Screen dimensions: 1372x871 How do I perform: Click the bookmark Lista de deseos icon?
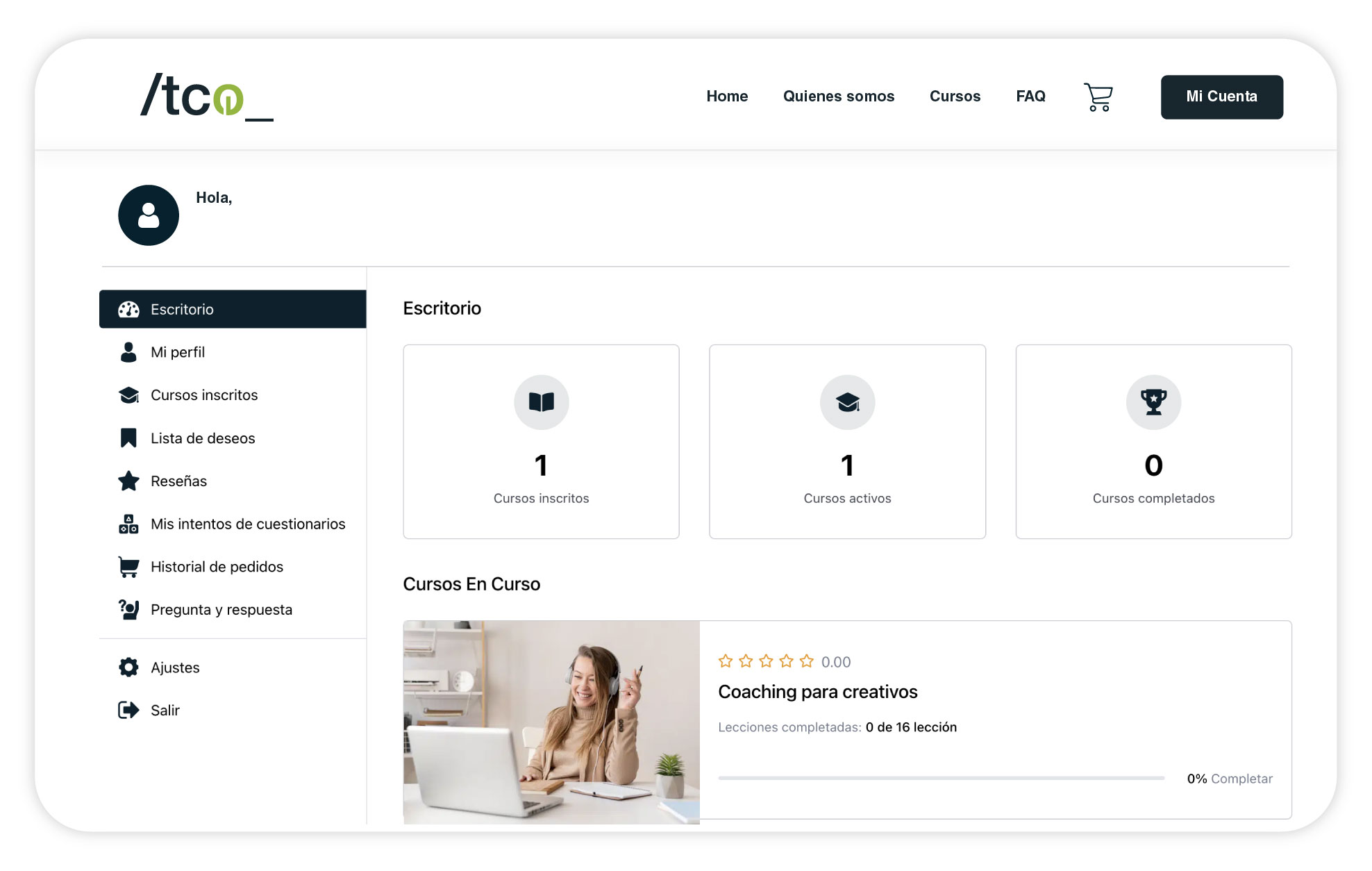coord(128,438)
